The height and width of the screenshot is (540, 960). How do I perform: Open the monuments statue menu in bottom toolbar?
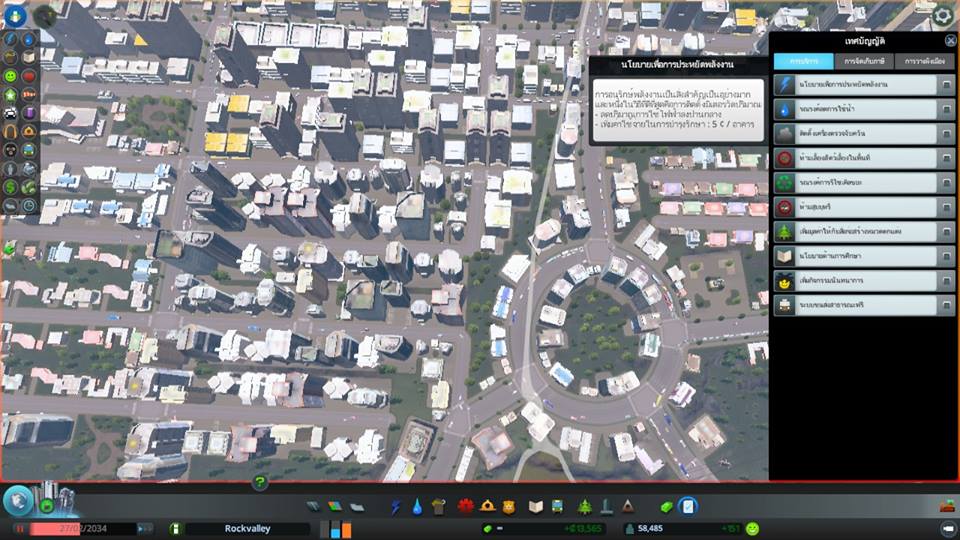coord(606,506)
